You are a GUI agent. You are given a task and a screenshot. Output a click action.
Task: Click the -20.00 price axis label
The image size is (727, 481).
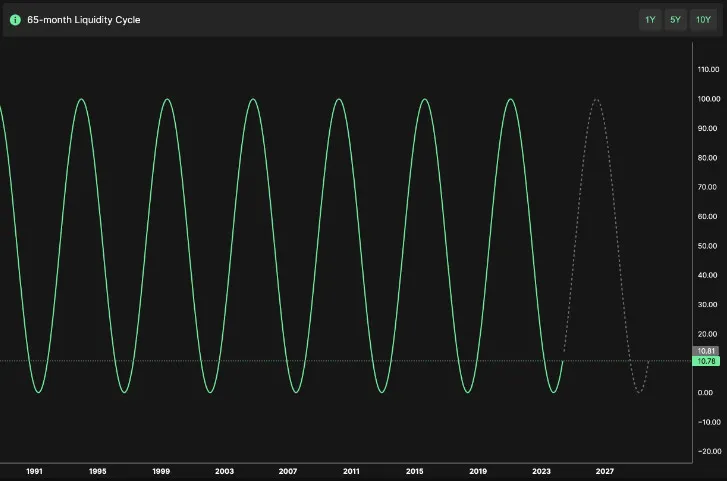coord(709,451)
